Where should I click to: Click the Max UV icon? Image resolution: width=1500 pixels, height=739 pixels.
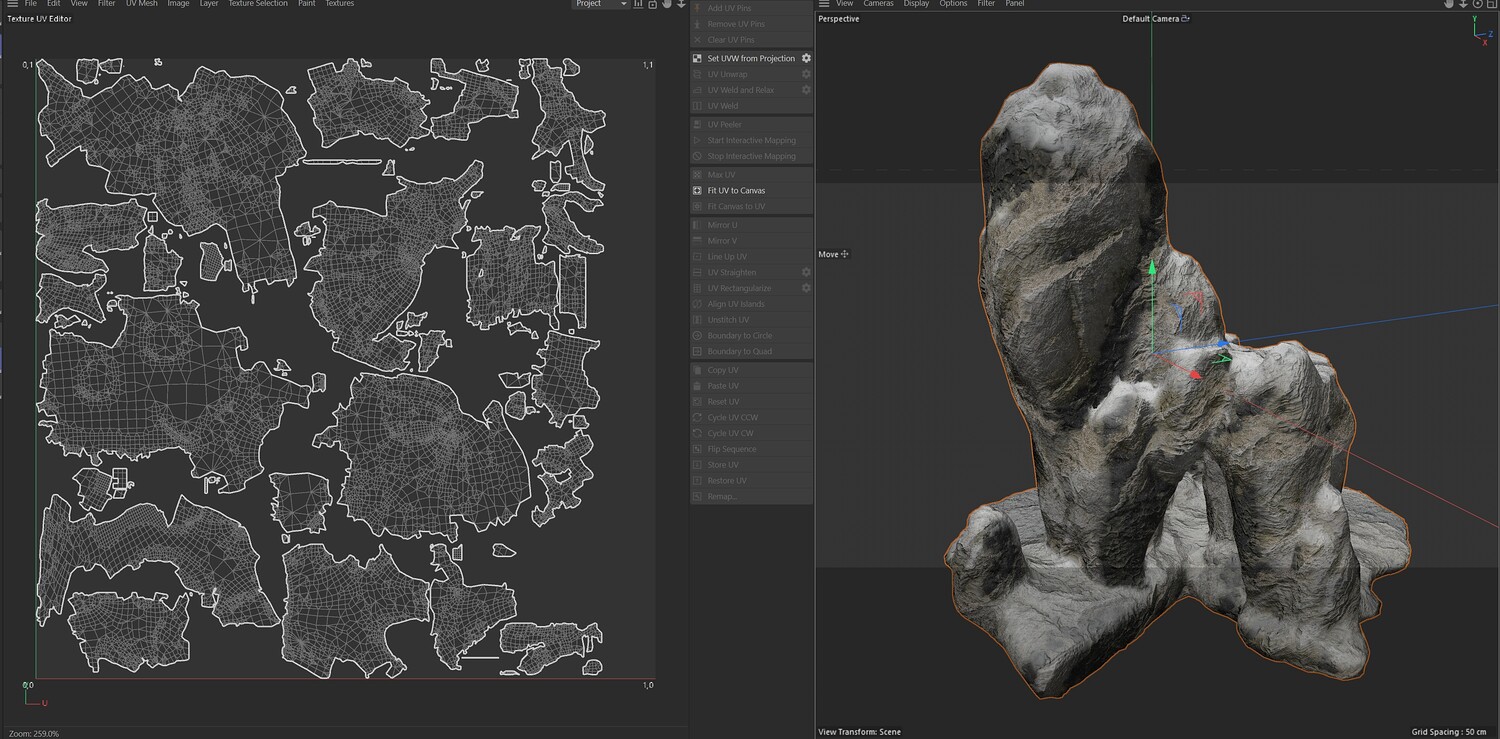pos(698,175)
